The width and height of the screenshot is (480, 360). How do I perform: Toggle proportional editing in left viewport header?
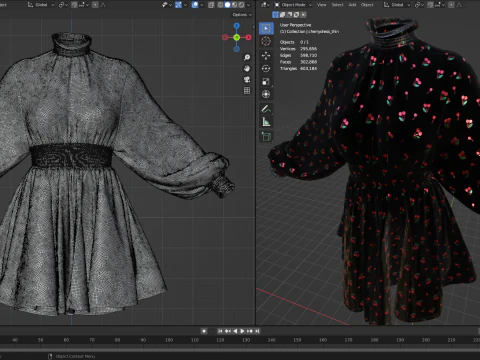coord(95,5)
